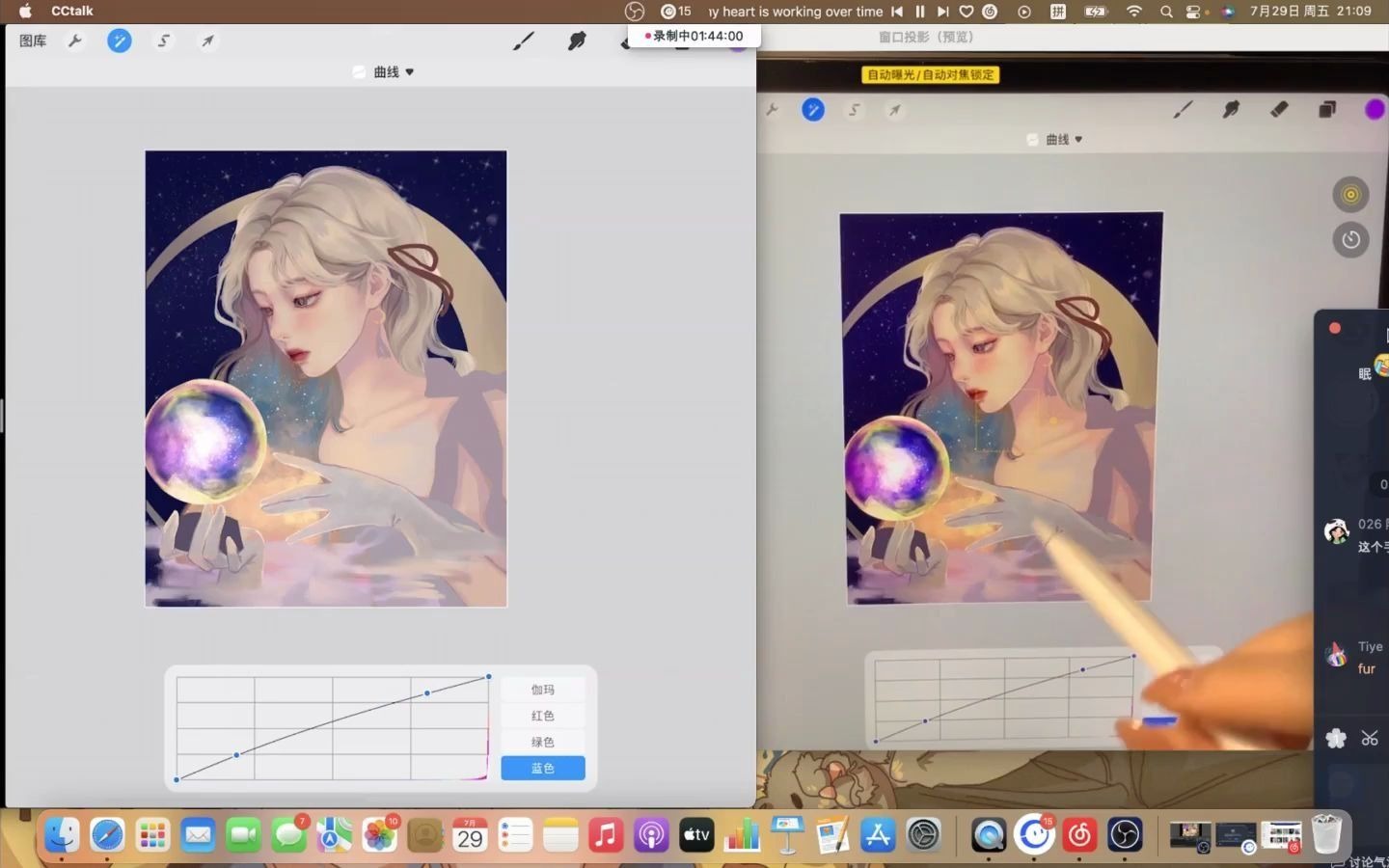Click the artwork canvas in left window

point(326,379)
